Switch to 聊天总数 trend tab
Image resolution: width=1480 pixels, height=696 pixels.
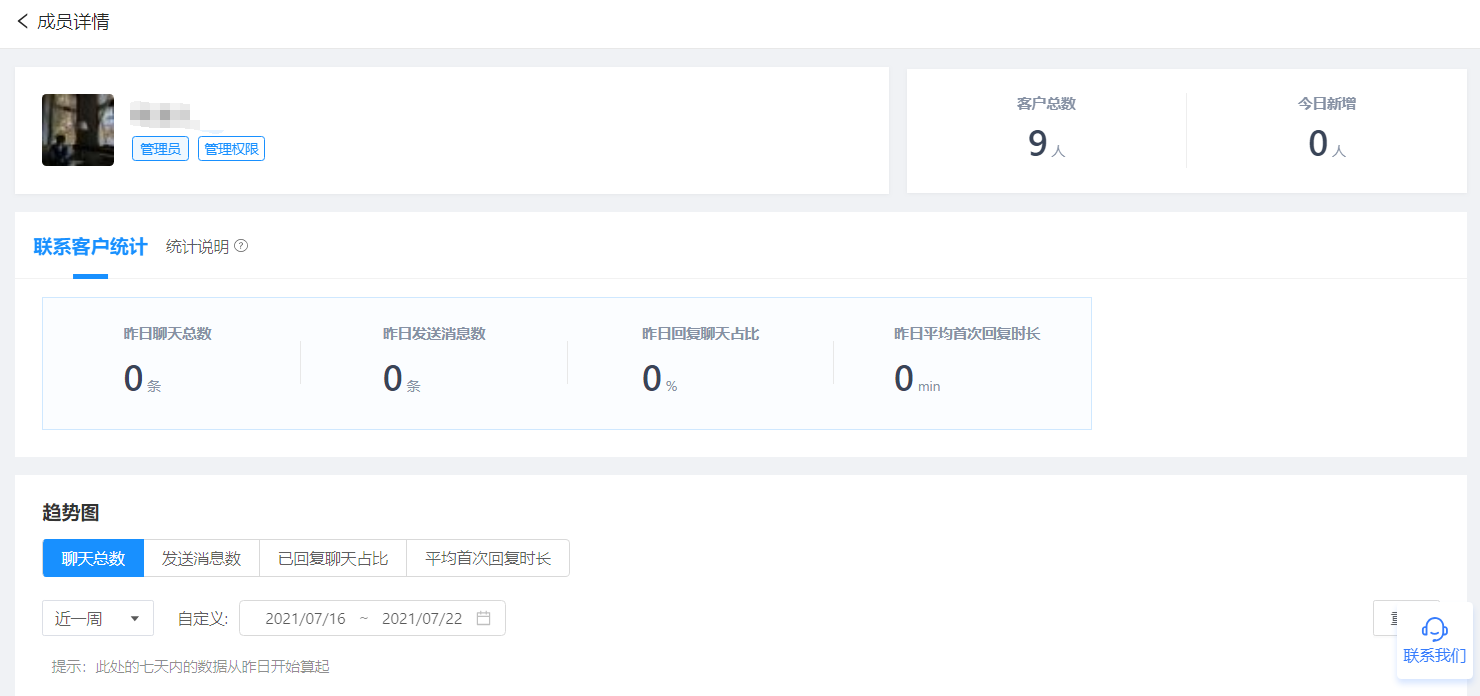(x=93, y=558)
